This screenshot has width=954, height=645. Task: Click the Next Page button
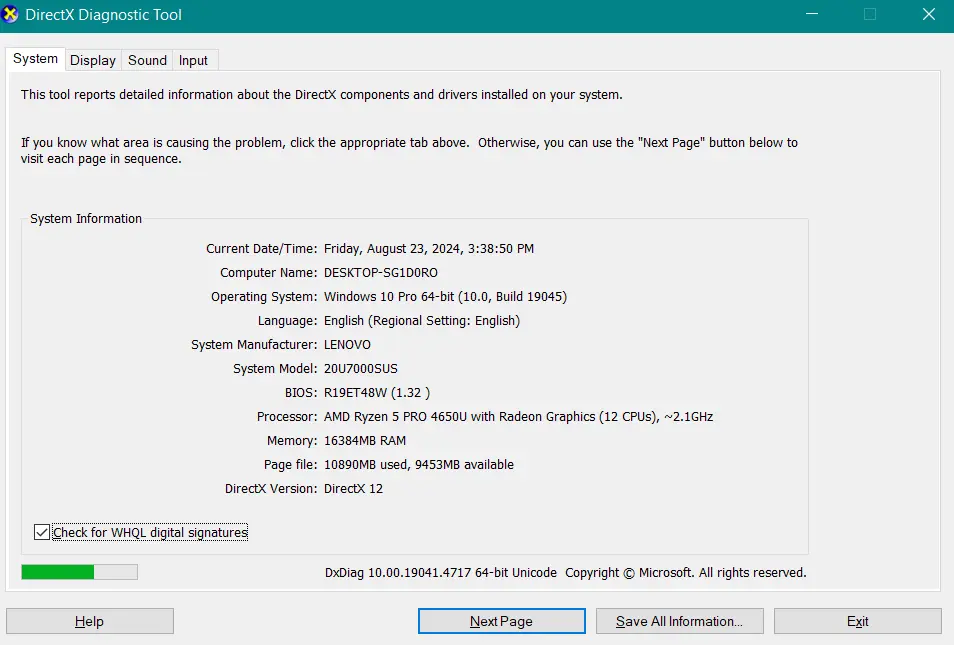pyautogui.click(x=501, y=621)
